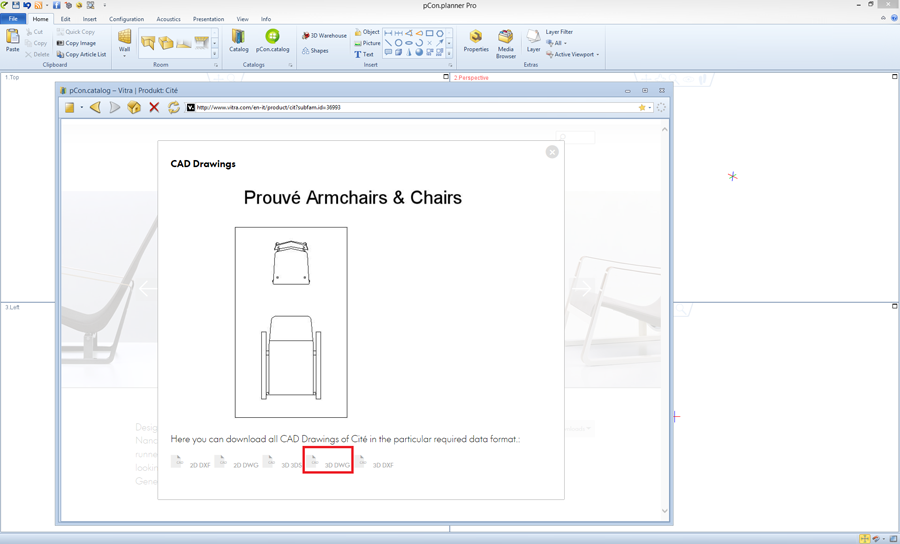Insert Text with the T tool
This screenshot has width=900, height=544.
[x=364, y=55]
